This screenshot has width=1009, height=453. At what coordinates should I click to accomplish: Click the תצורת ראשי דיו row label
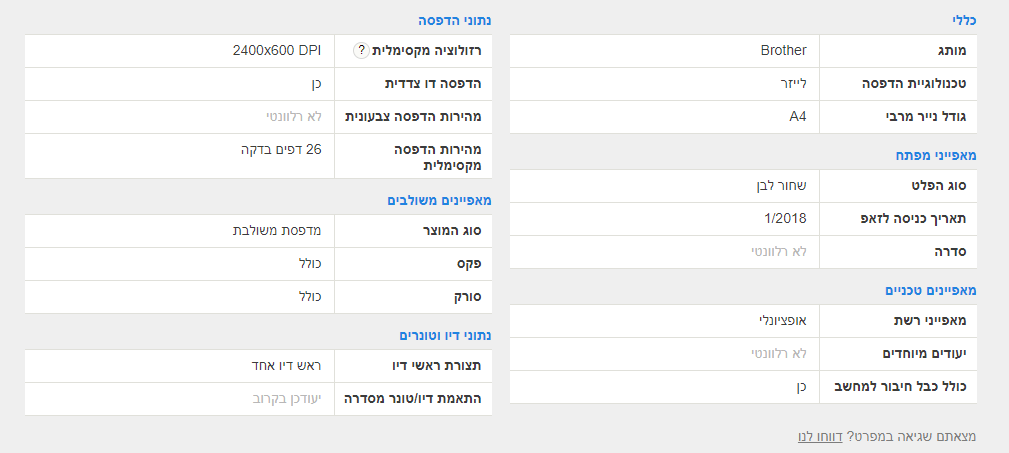438,365
